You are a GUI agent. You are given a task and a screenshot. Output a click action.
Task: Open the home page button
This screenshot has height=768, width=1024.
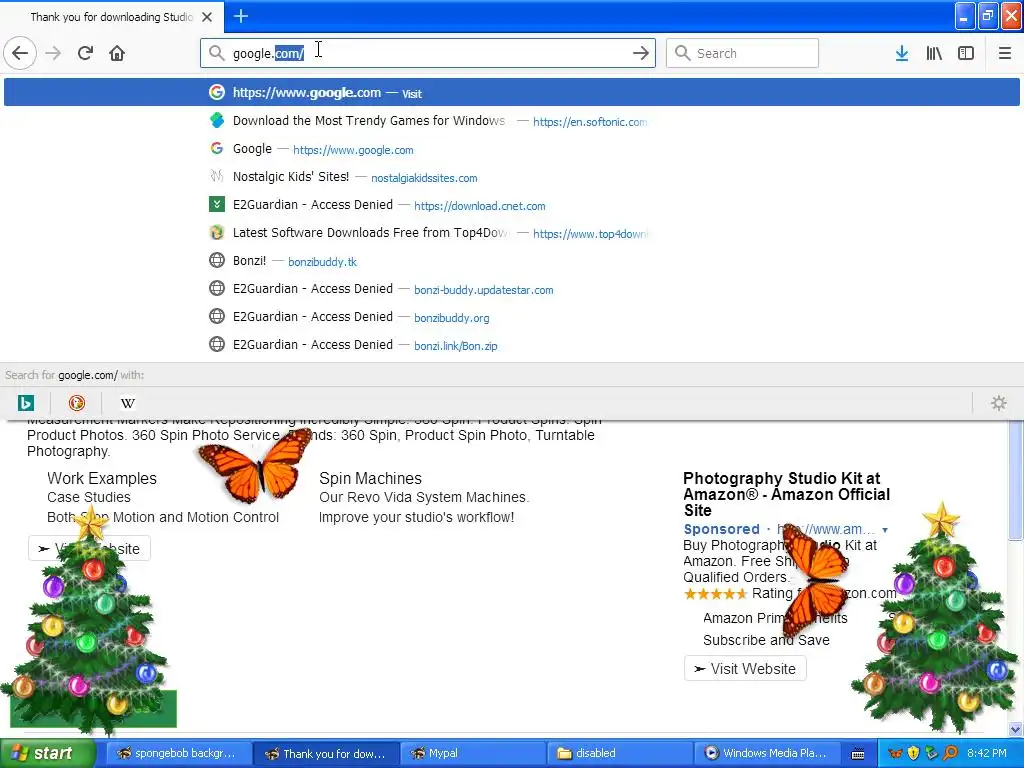[117, 53]
